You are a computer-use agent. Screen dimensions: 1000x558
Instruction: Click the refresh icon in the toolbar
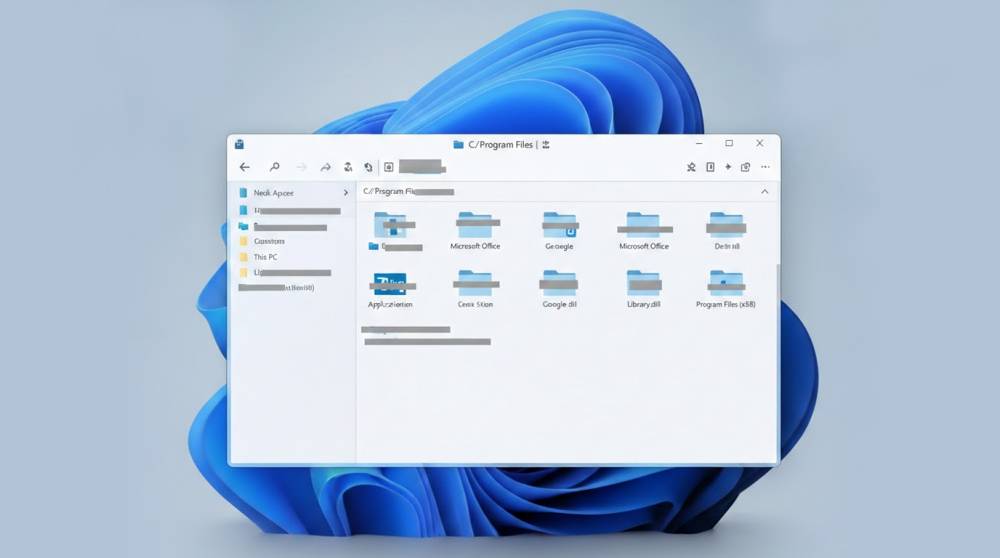368,167
